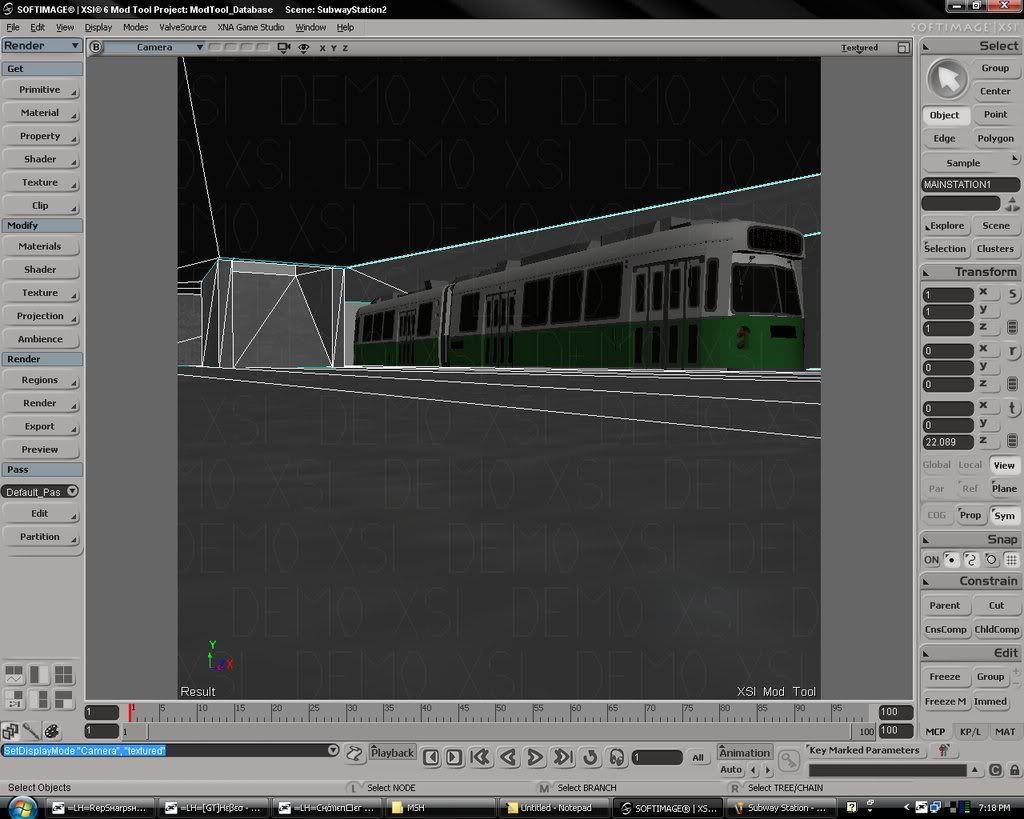
Task: Open the Render module dropdown
Action: (x=42, y=46)
